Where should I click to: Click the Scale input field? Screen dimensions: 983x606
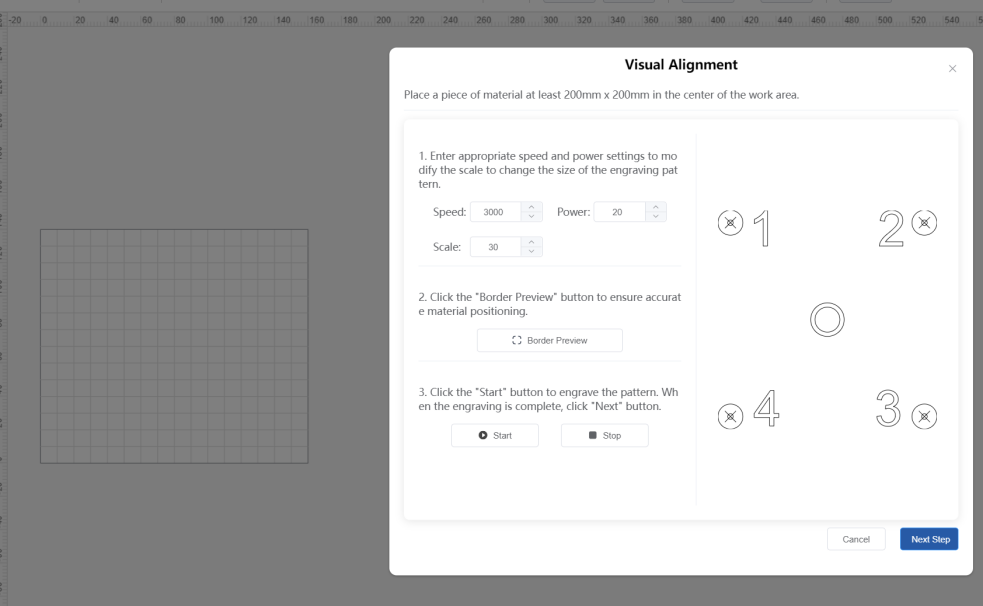tap(495, 247)
